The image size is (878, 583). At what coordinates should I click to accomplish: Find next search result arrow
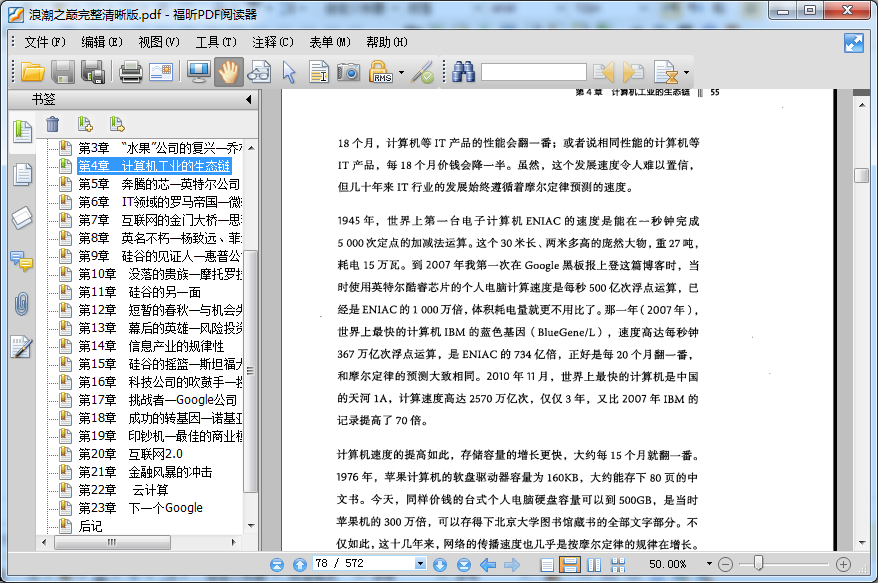(633, 72)
